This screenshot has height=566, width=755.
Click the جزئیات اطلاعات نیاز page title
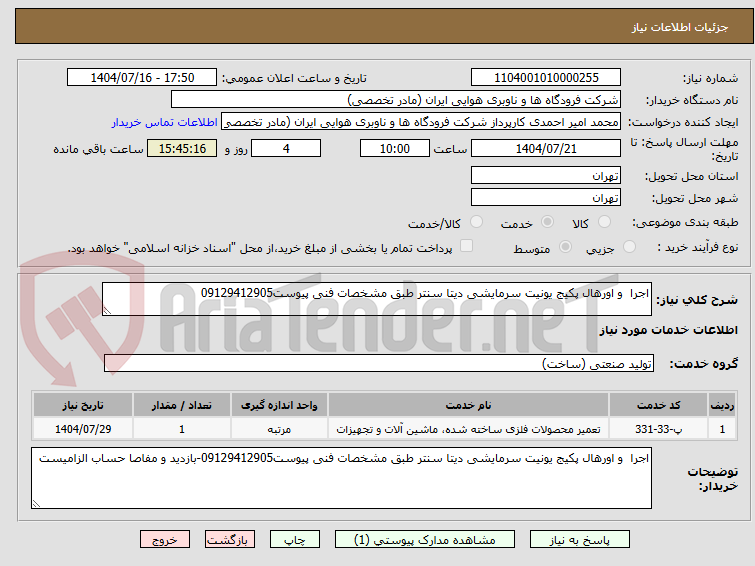679,27
